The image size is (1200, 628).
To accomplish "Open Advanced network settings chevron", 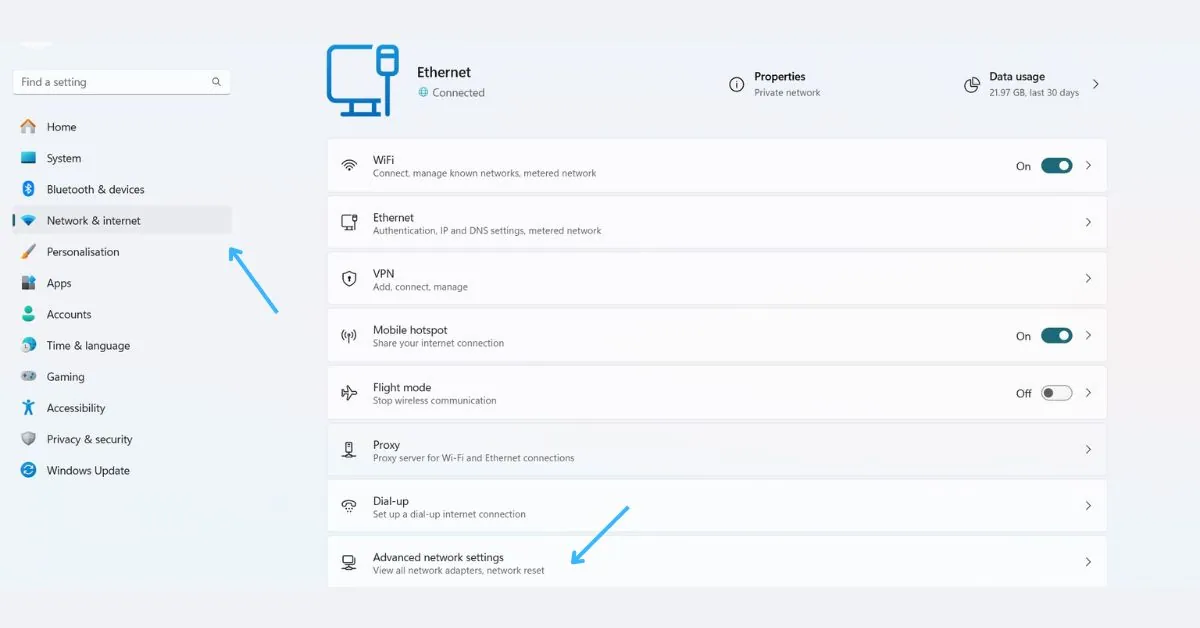I will click(1088, 563).
